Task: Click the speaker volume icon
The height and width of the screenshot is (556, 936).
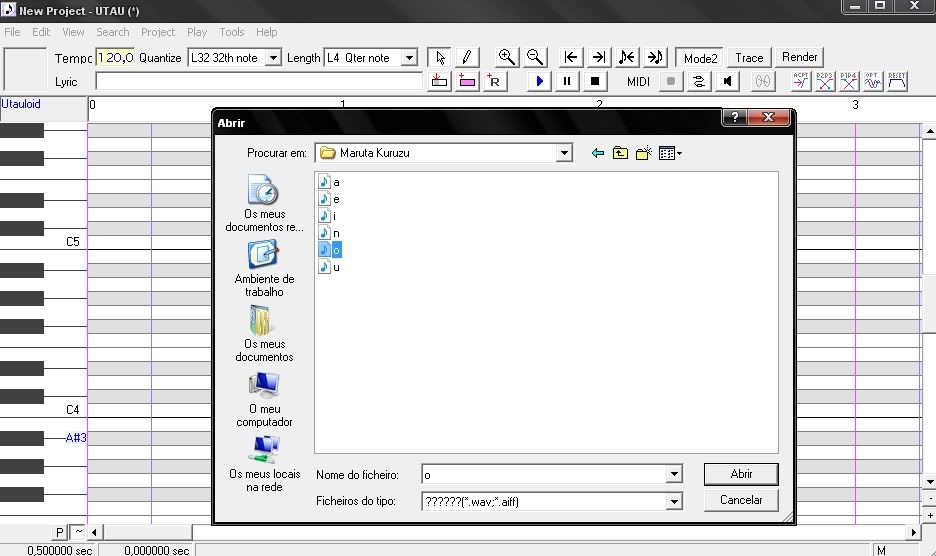Action: [x=727, y=81]
